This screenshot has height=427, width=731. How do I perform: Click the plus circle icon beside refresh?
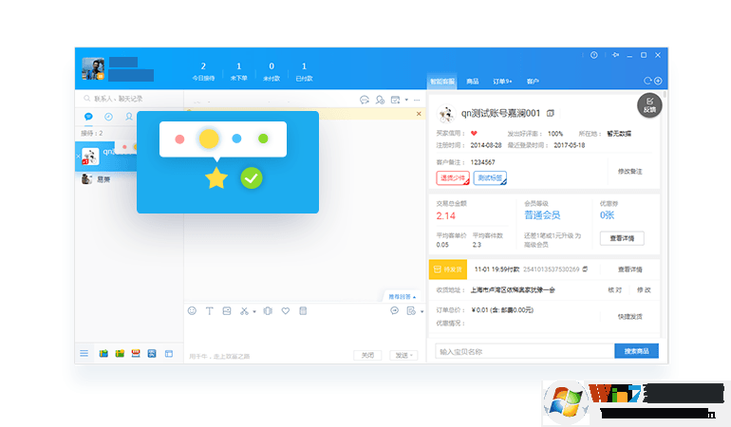[x=658, y=81]
